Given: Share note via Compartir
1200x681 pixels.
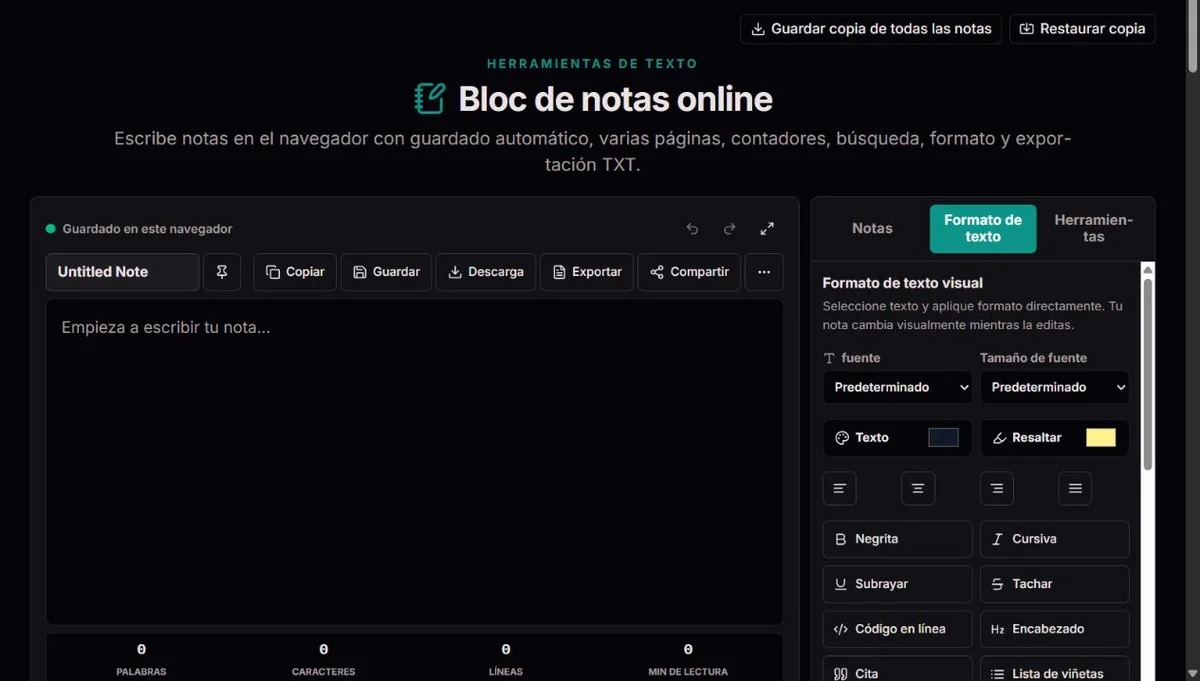Looking at the screenshot, I should point(689,272).
